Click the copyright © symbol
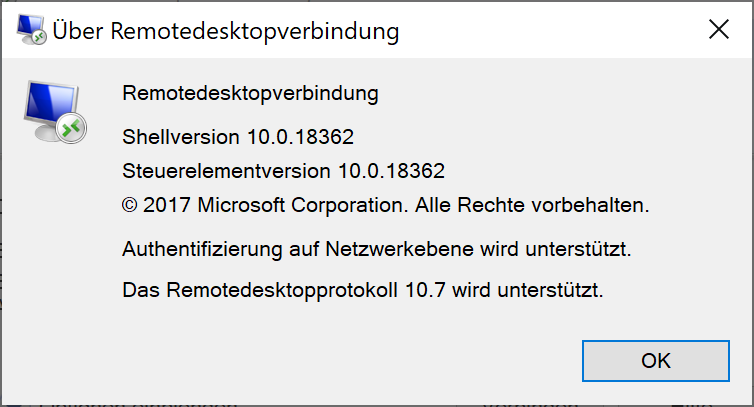This screenshot has height=407, width=754. click(x=130, y=205)
